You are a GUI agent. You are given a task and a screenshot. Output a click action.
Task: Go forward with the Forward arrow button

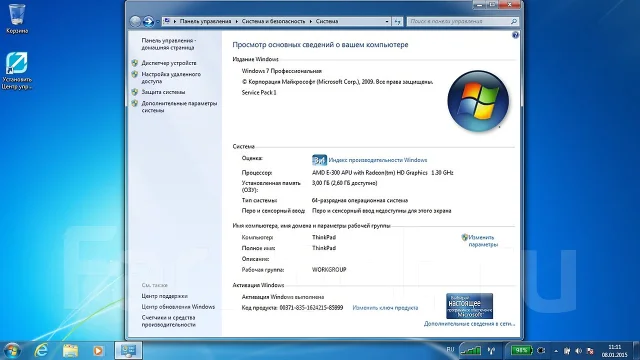[x=148, y=21]
